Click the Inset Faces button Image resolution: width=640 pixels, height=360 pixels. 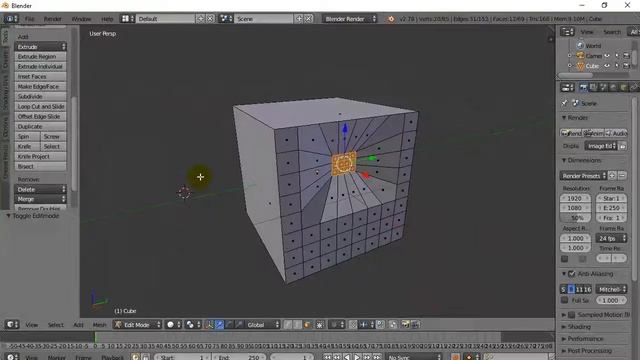[x=40, y=77]
